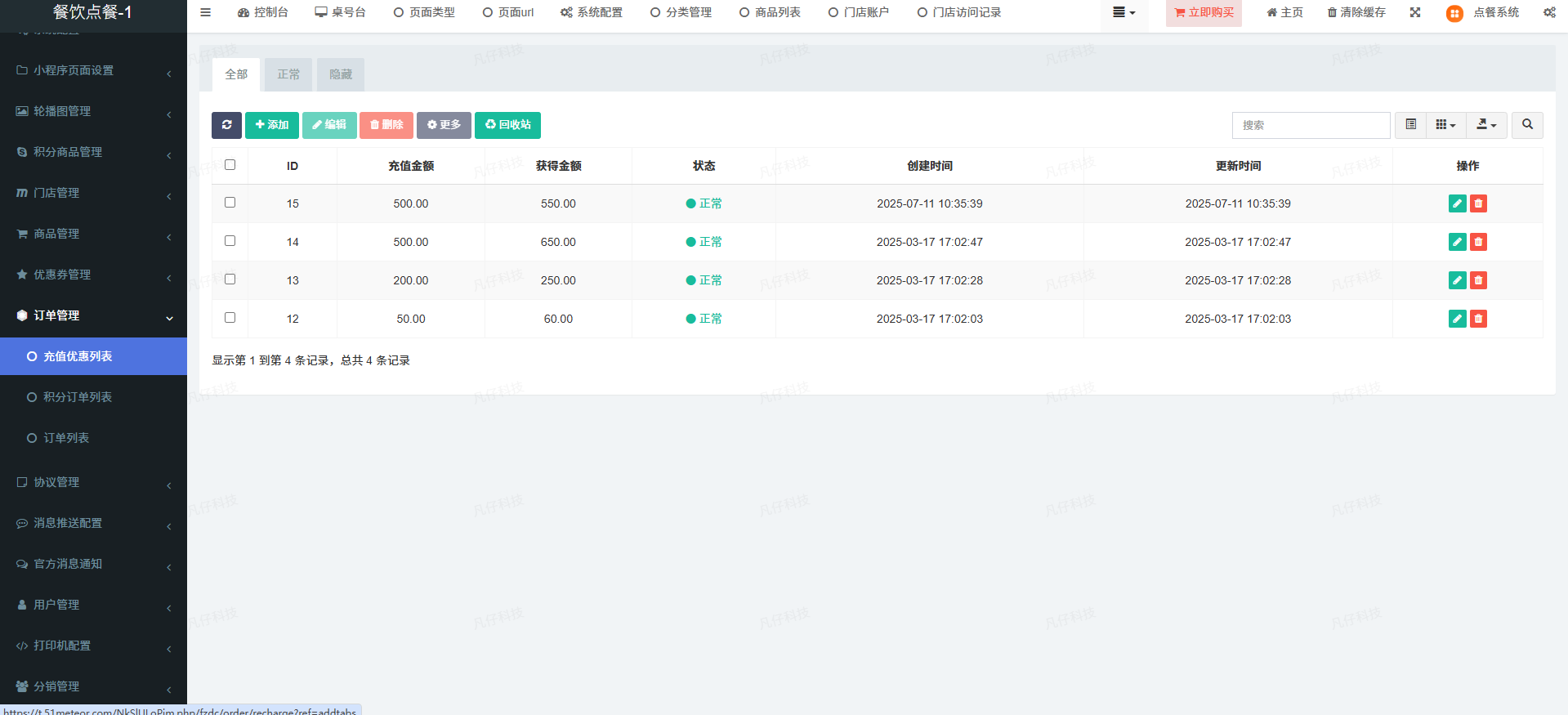Toggle the table card view icon
The image size is (1568, 715).
[x=1410, y=125]
